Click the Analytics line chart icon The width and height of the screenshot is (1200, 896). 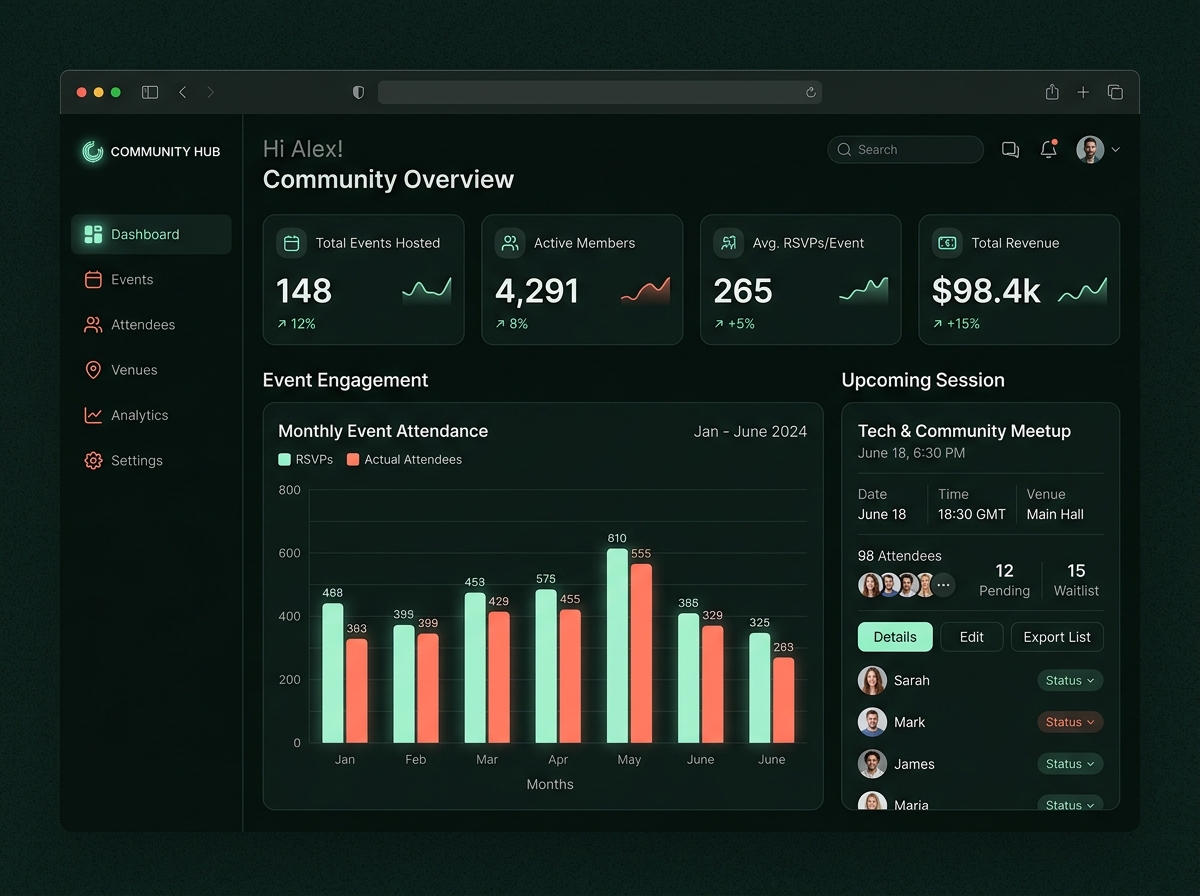coord(93,415)
